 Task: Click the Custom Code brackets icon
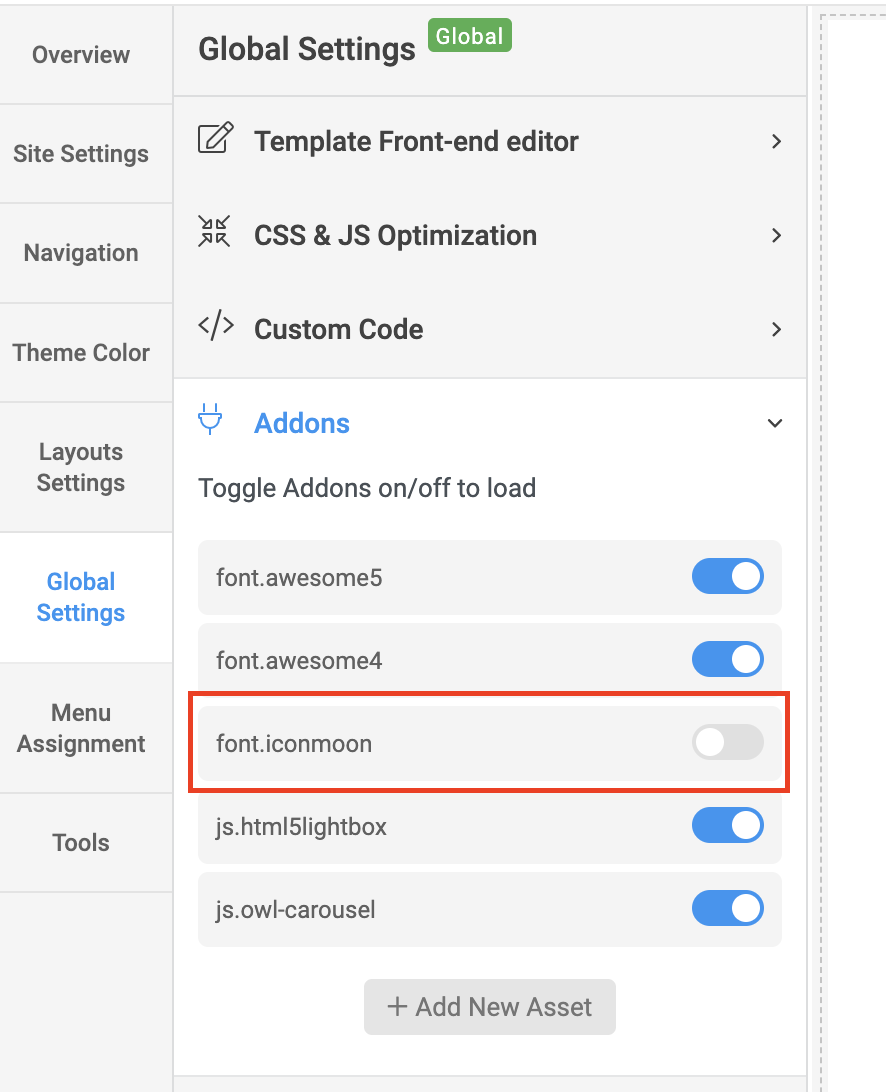click(x=215, y=327)
